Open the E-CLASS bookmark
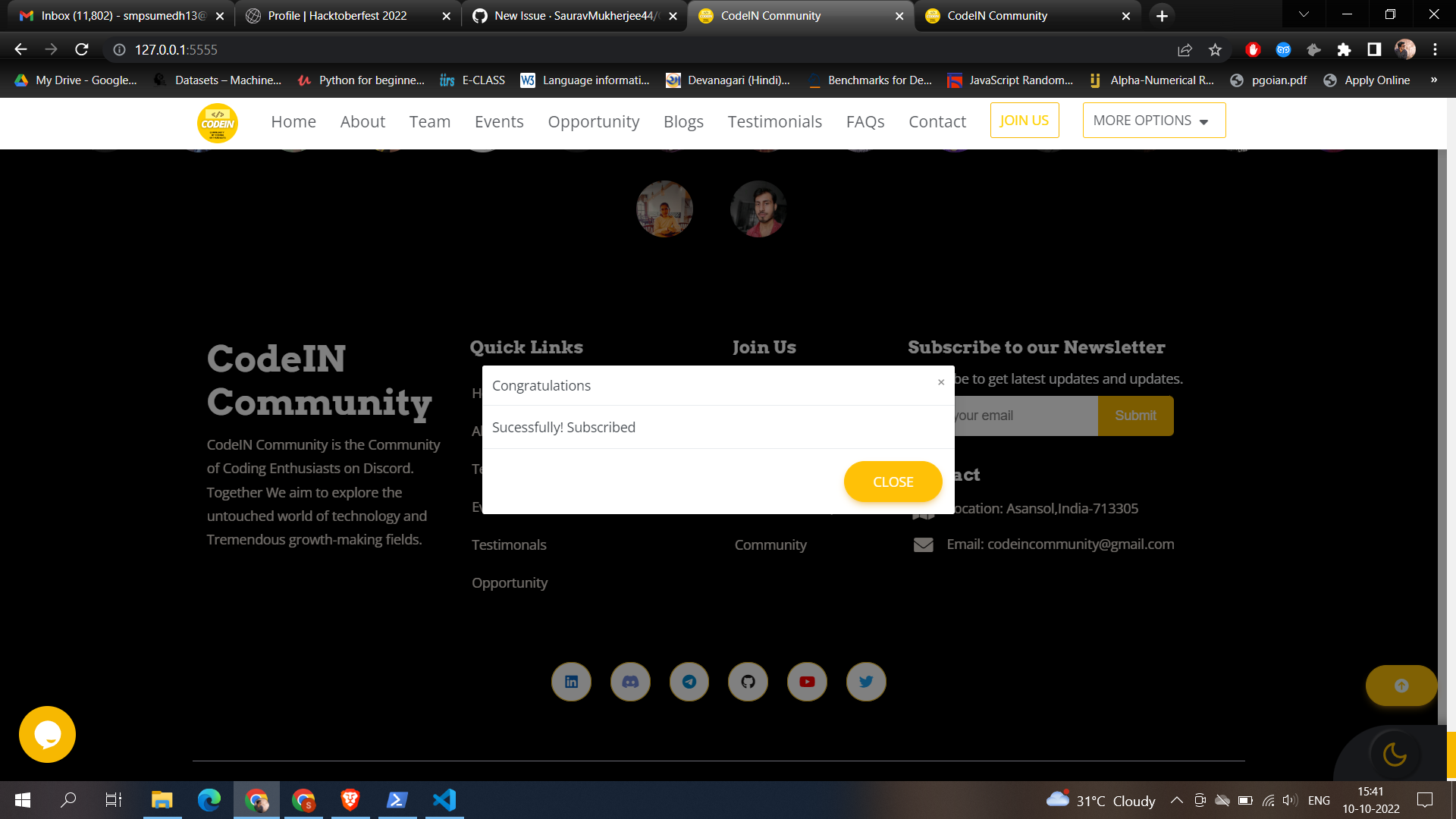 coord(472,80)
